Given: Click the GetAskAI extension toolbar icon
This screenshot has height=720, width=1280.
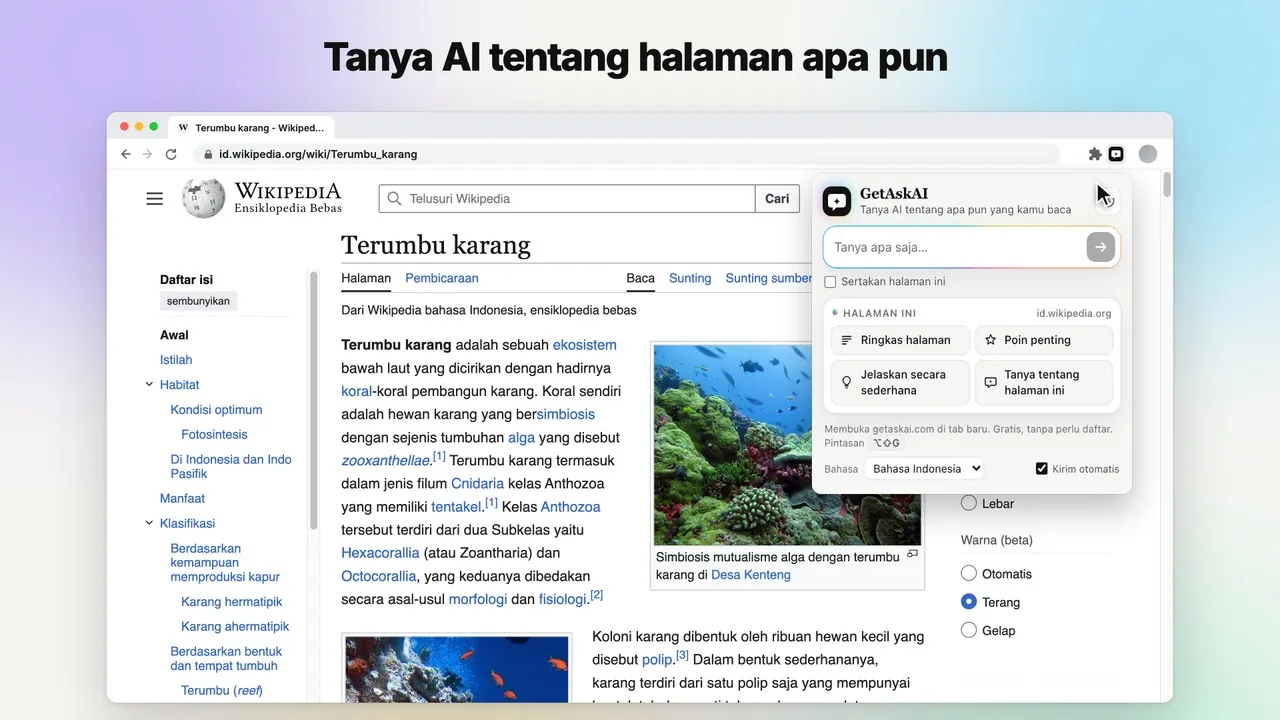Looking at the screenshot, I should click(x=1116, y=154).
